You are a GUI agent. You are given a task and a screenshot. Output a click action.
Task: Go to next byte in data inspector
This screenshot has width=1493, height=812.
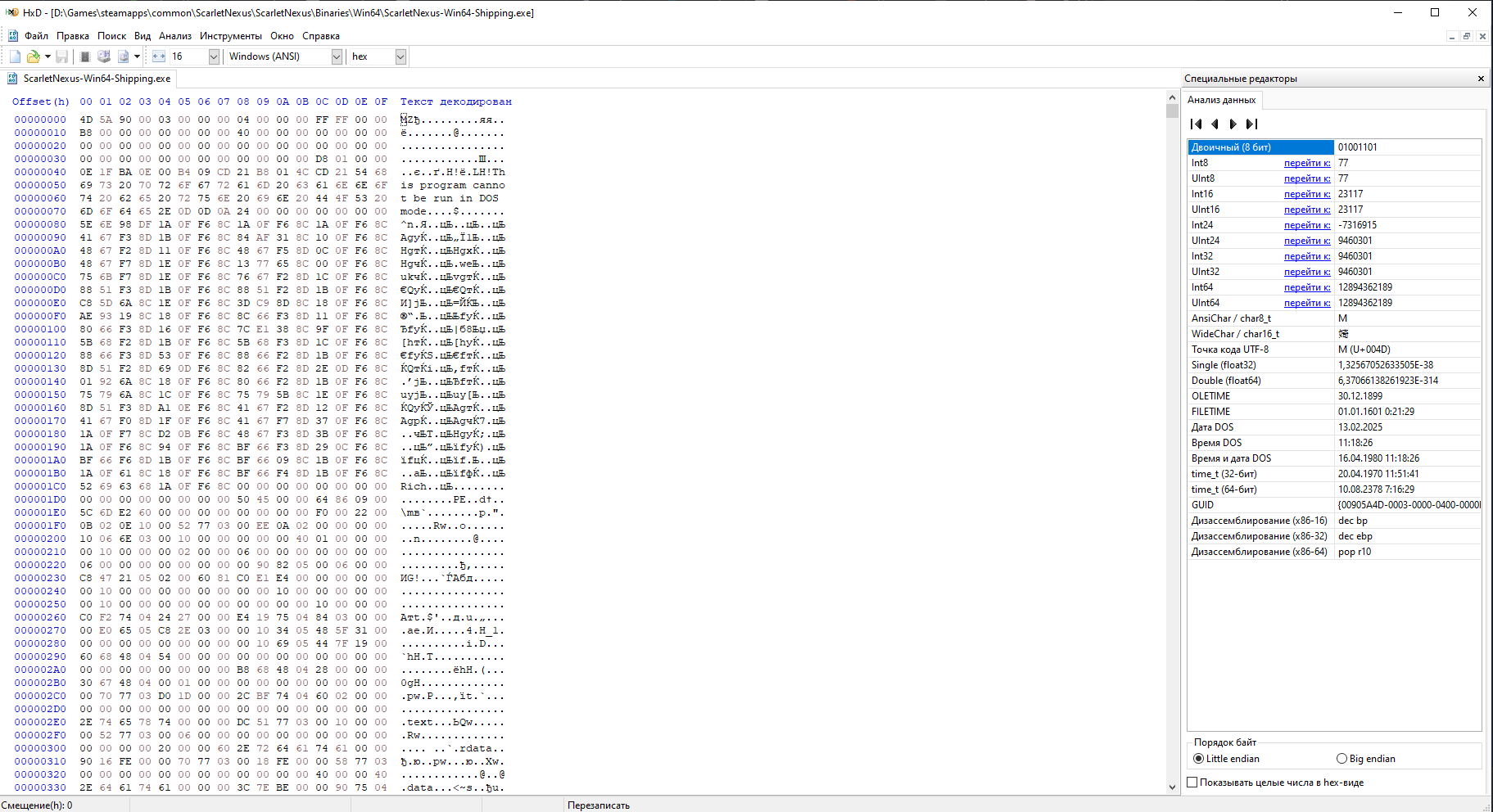pyautogui.click(x=1233, y=124)
